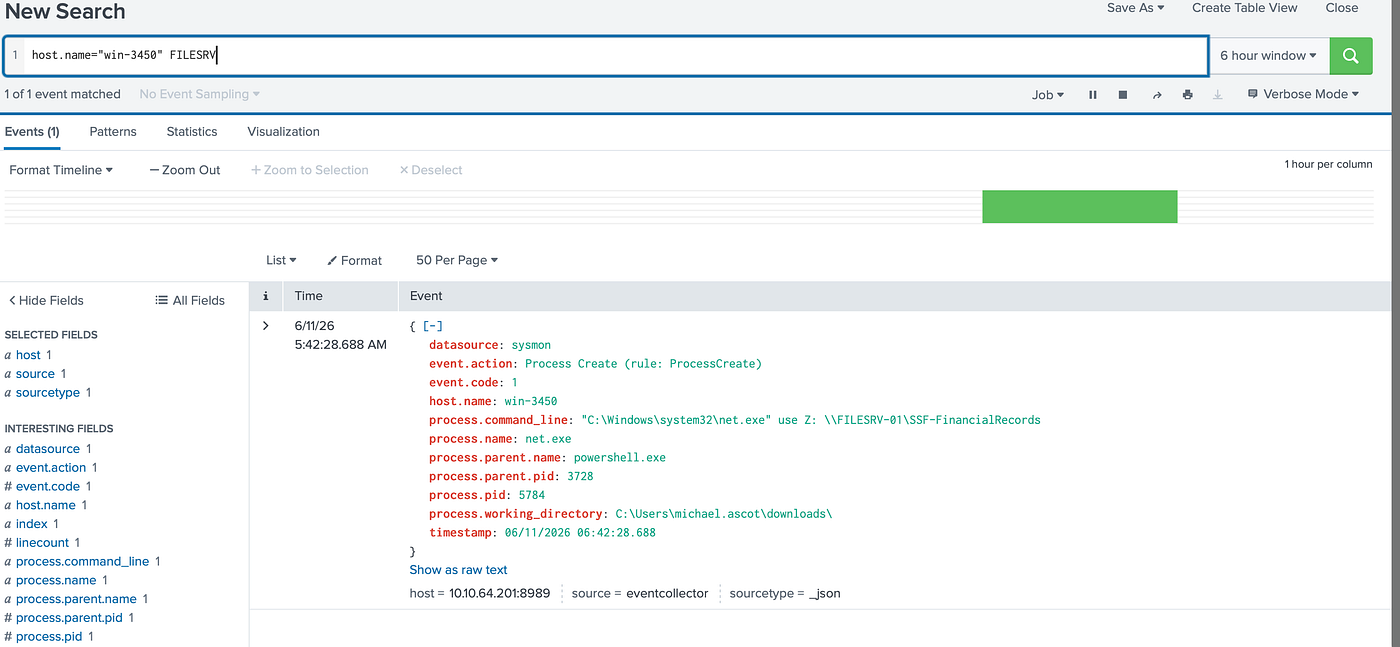
Task: Click _json sourcetype value
Action: pos(825,594)
